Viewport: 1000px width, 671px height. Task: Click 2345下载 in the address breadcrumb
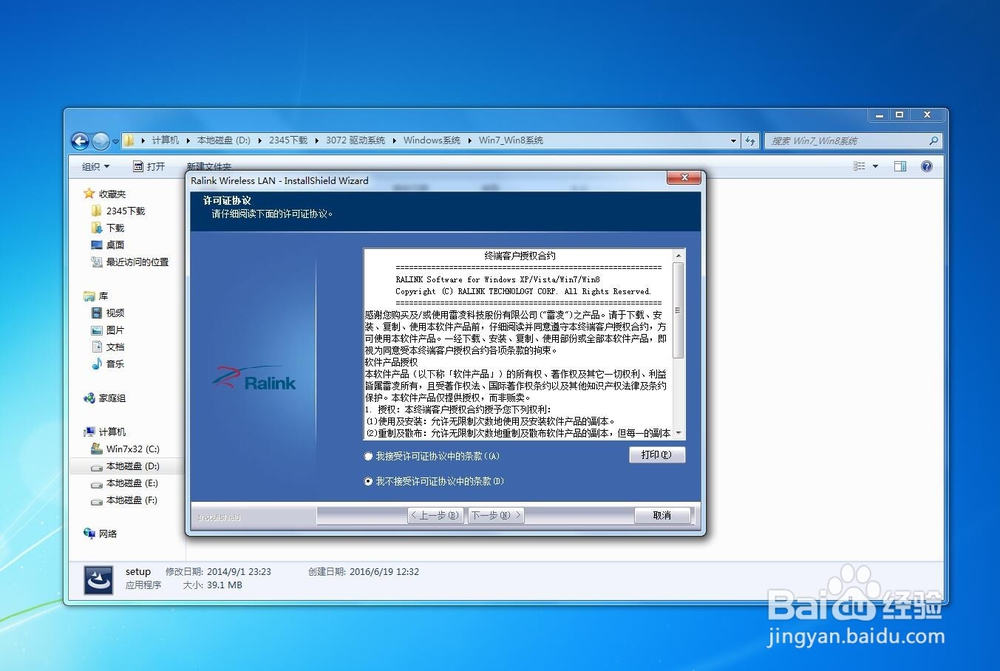tap(288, 140)
